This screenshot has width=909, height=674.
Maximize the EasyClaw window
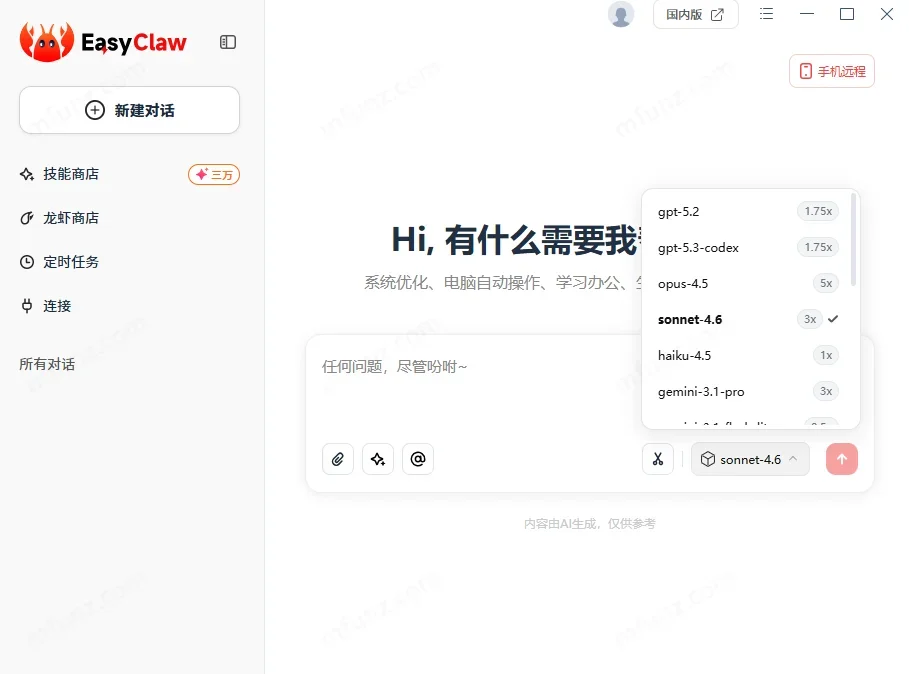(x=847, y=14)
